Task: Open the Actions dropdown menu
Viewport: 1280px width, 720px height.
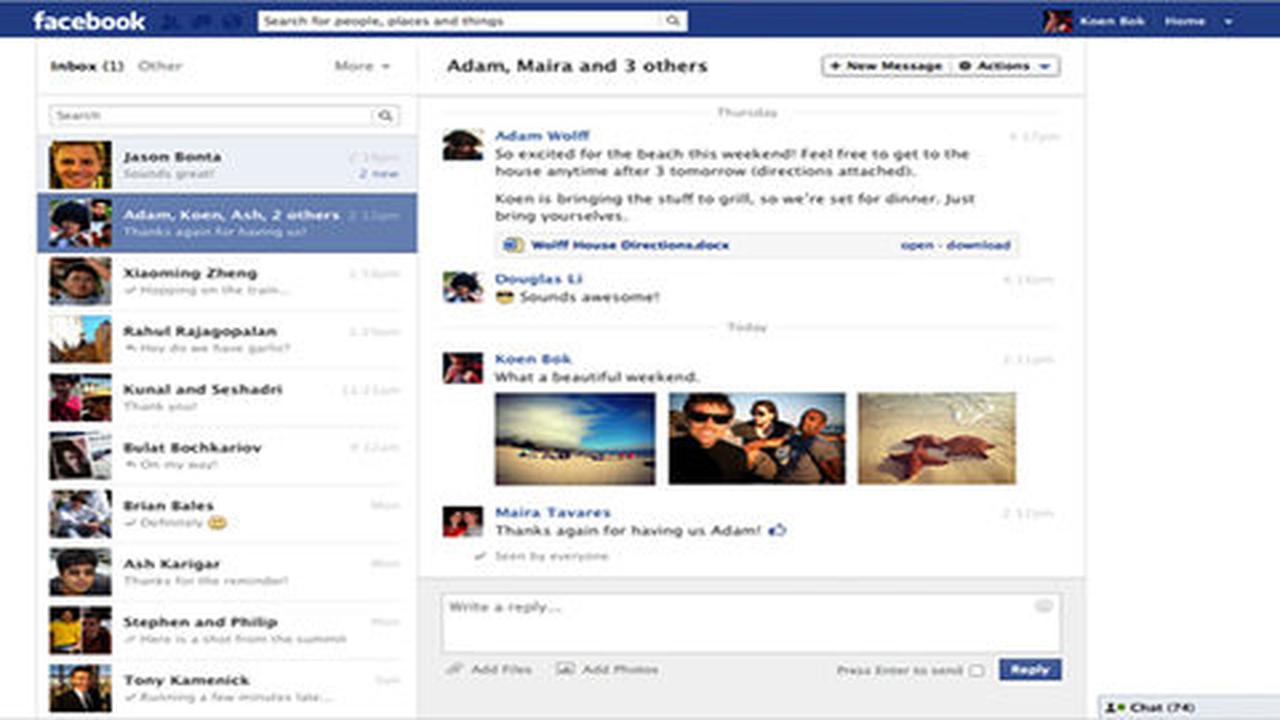Action: [x=1005, y=66]
